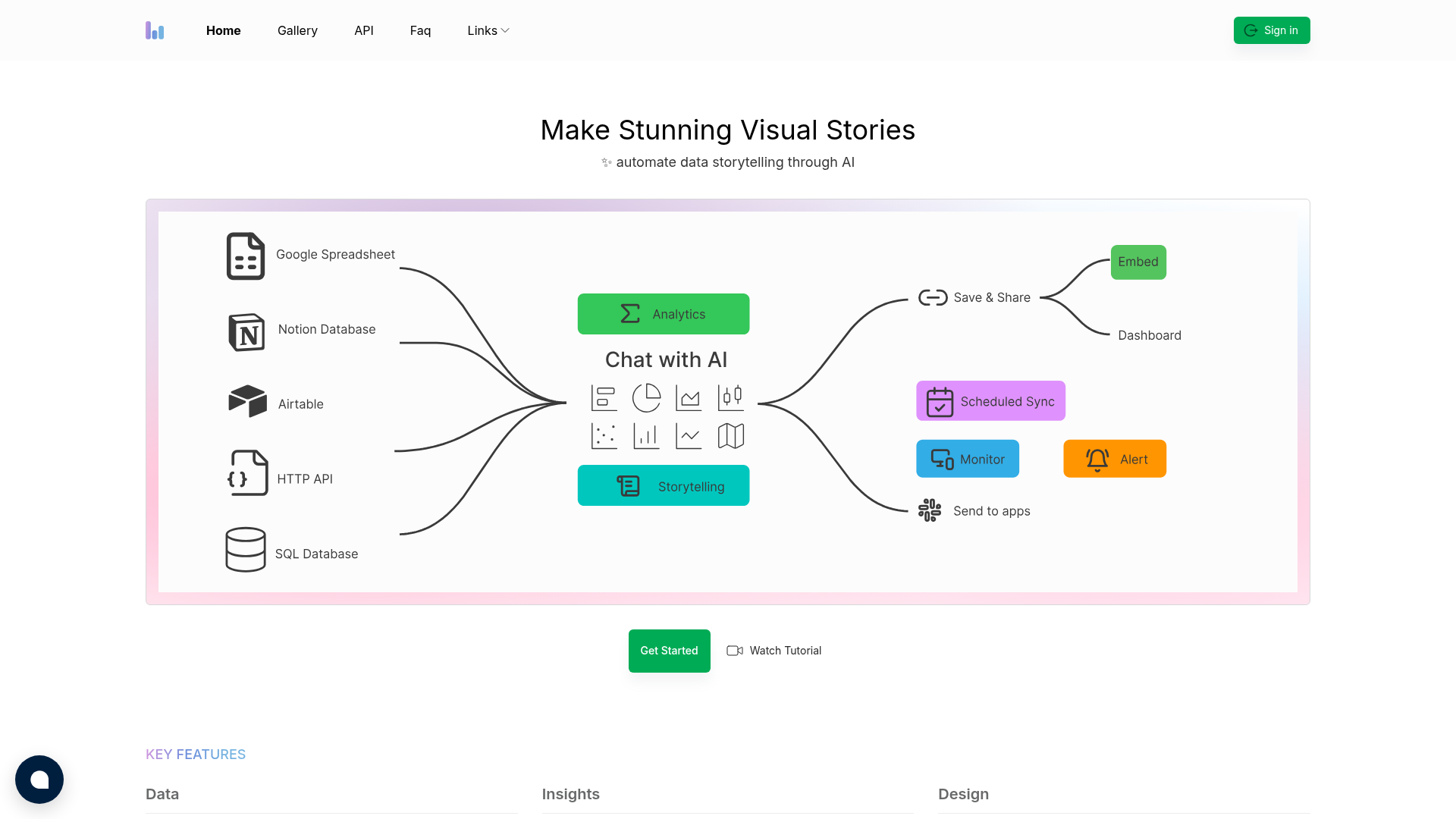The width and height of the screenshot is (1456, 819).
Task: Select the orange Alert box
Action: [x=1115, y=459]
